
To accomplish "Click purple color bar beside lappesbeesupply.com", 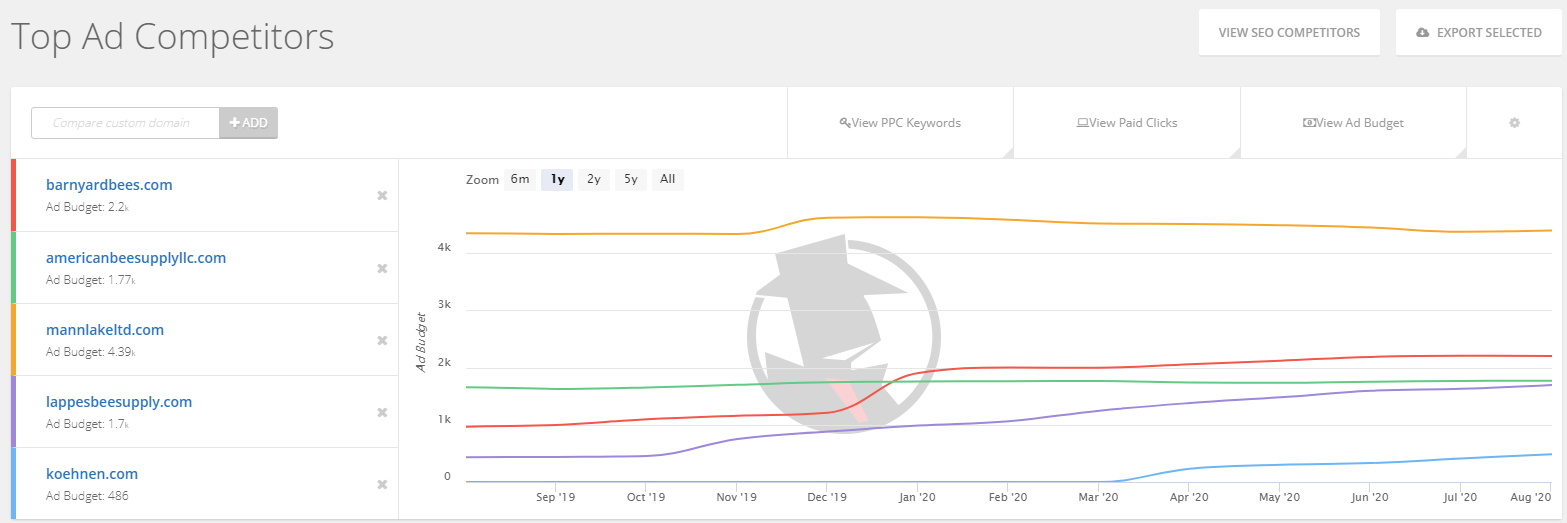I will tap(14, 411).
